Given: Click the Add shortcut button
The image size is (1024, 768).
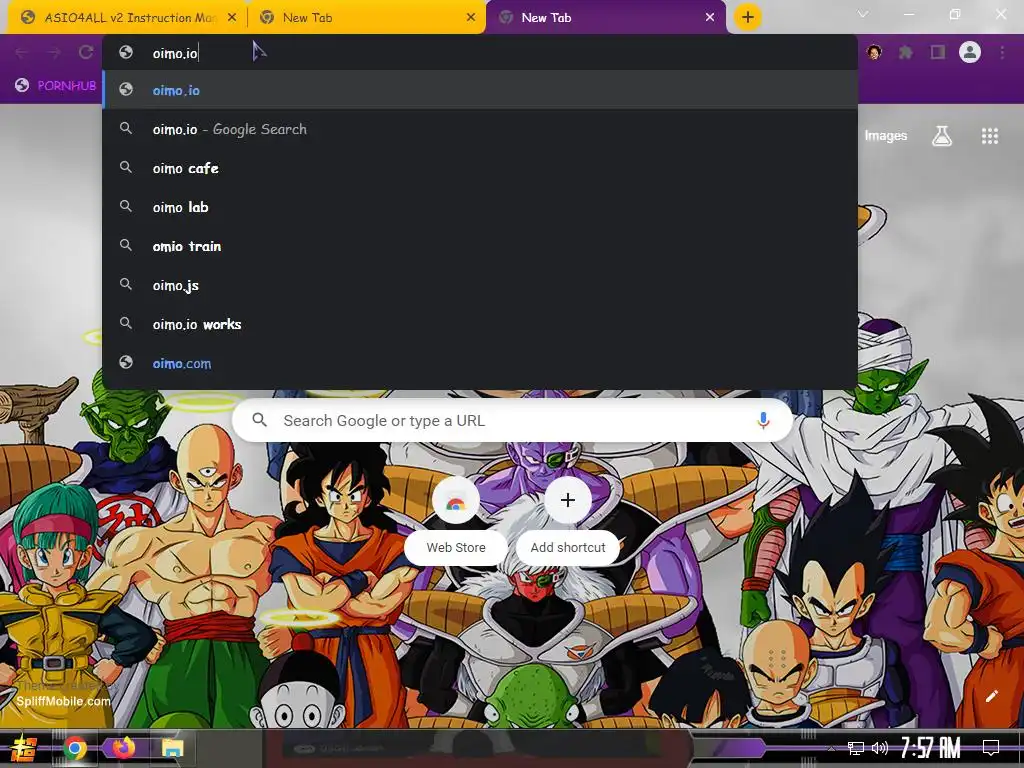Looking at the screenshot, I should click(x=568, y=519).
